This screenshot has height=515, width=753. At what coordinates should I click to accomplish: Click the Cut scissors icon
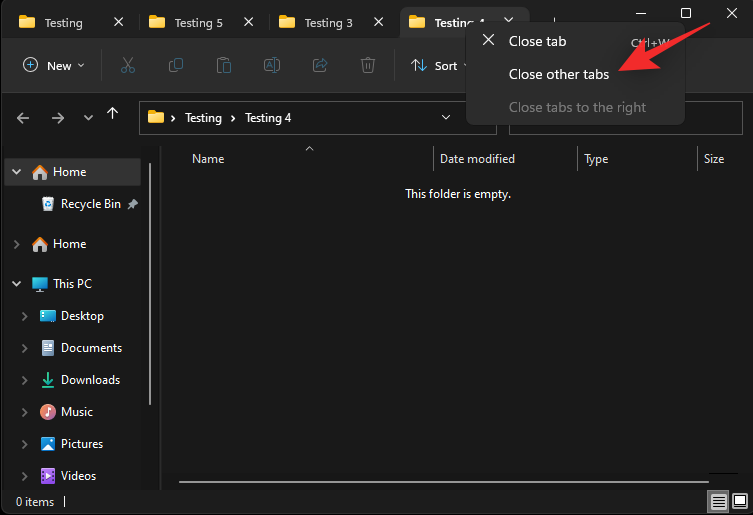point(128,65)
